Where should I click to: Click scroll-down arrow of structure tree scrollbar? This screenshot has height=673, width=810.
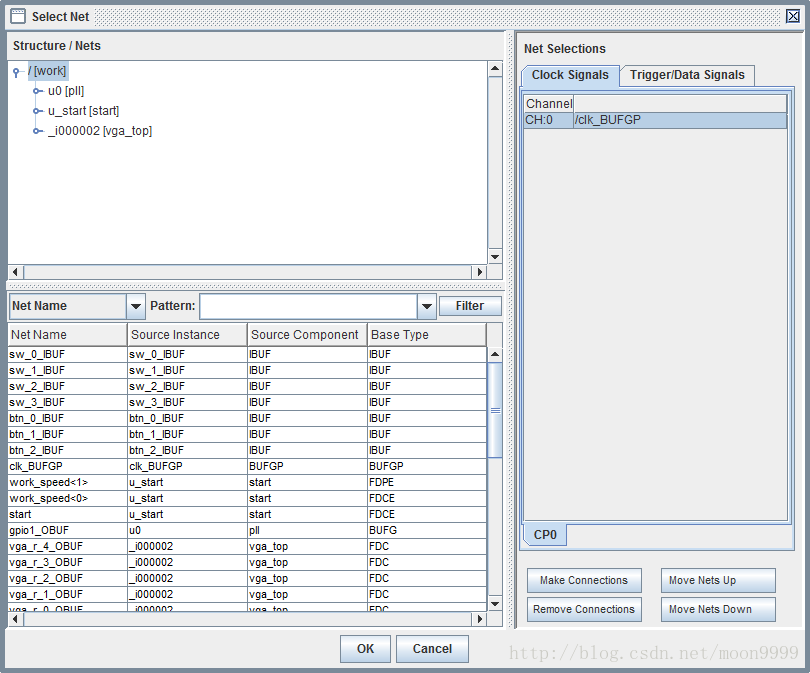tap(495, 257)
